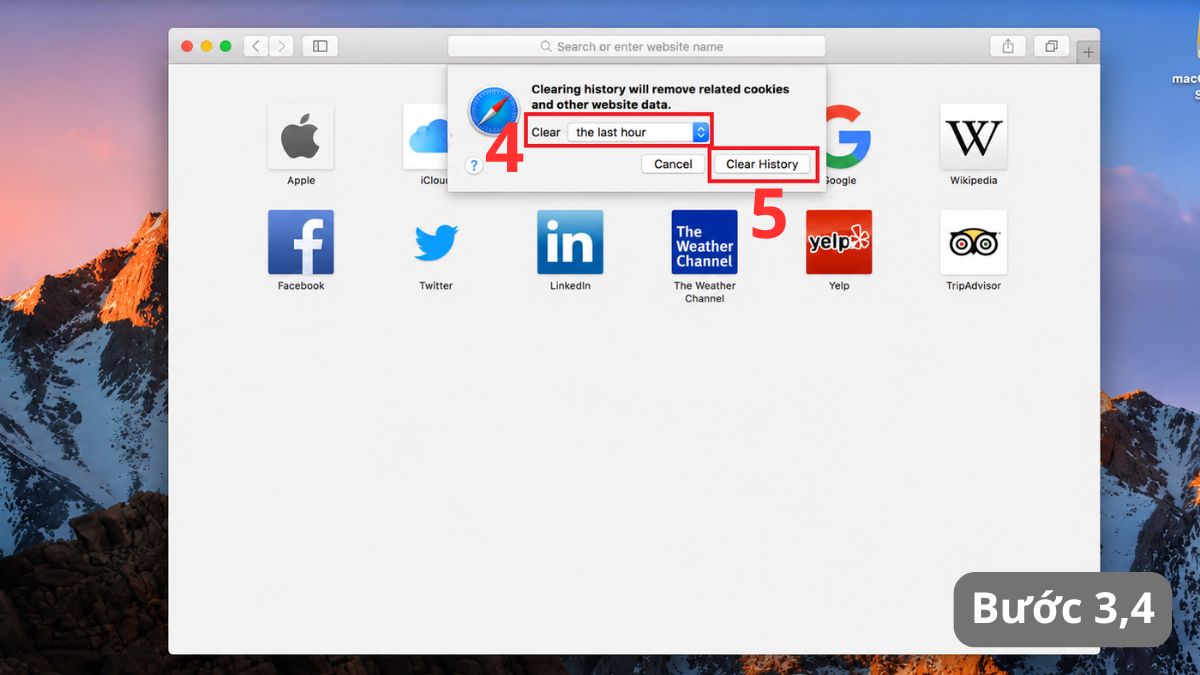Open the TripAdvisor favorite tile
The height and width of the screenshot is (675, 1200).
(x=973, y=242)
